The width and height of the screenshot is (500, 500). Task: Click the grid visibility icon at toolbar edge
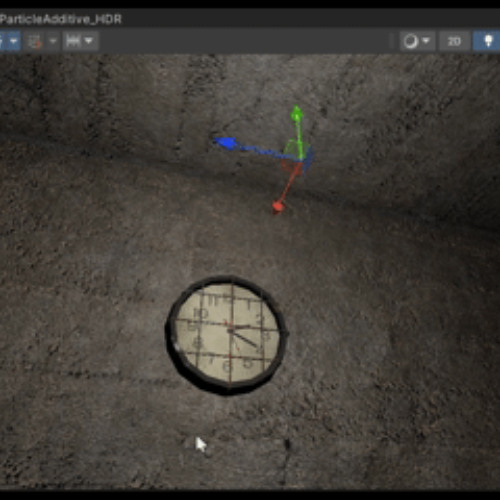2,41
